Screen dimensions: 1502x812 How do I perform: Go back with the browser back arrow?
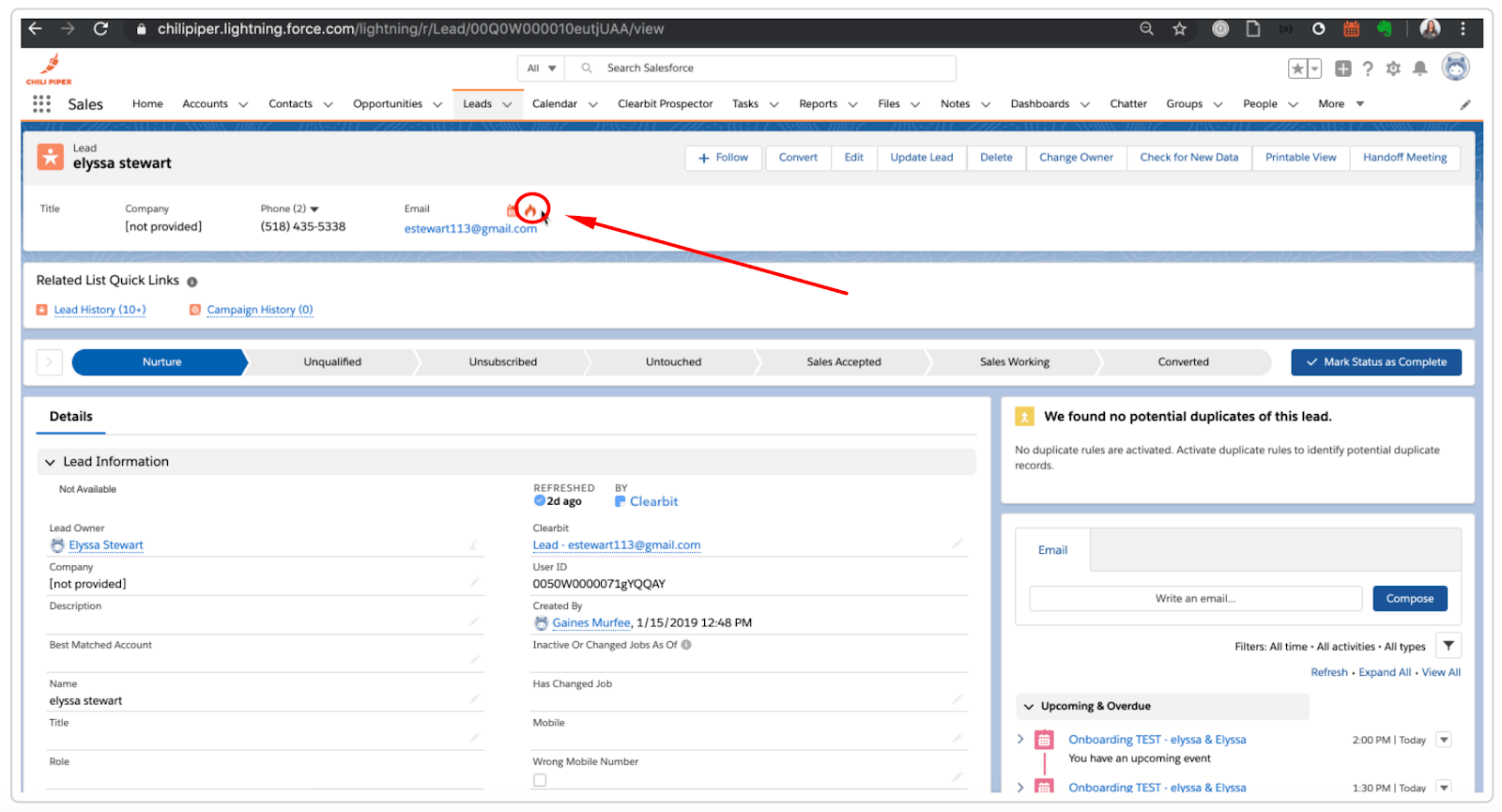tap(36, 29)
